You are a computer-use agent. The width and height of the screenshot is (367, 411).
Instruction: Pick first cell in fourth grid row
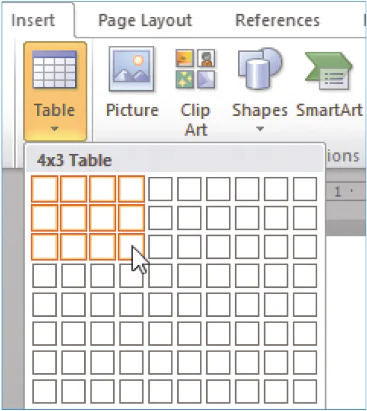point(44,276)
